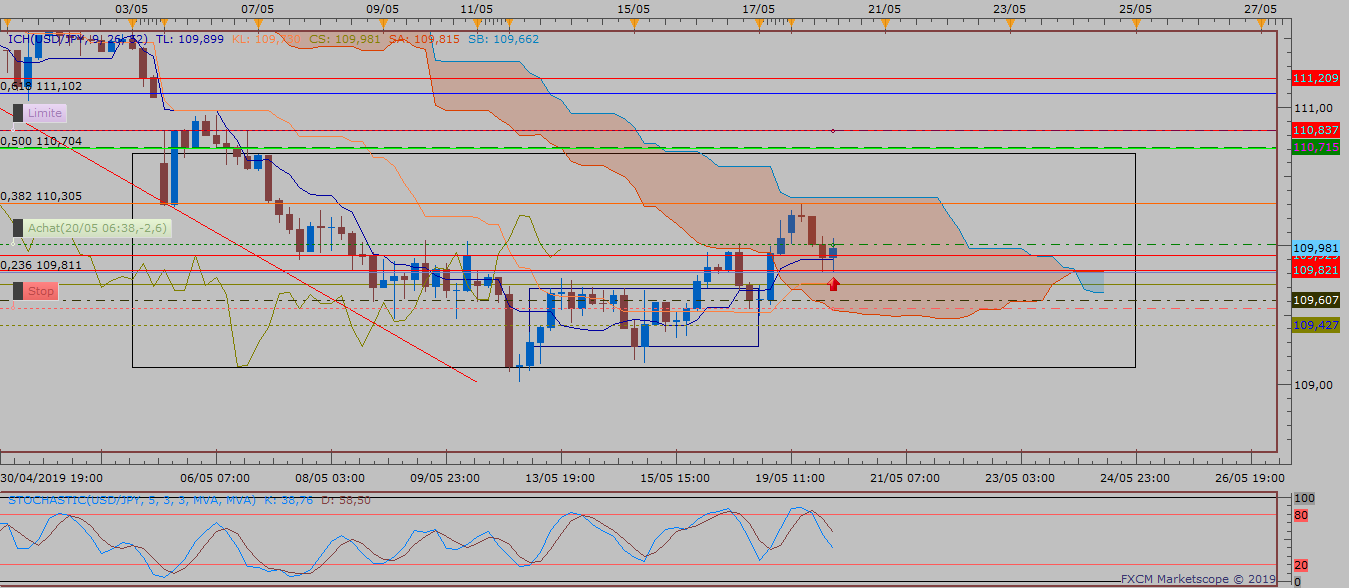Image resolution: width=1349 pixels, height=588 pixels.
Task: Click the 109,607 dark price tag
Action: point(1316,300)
